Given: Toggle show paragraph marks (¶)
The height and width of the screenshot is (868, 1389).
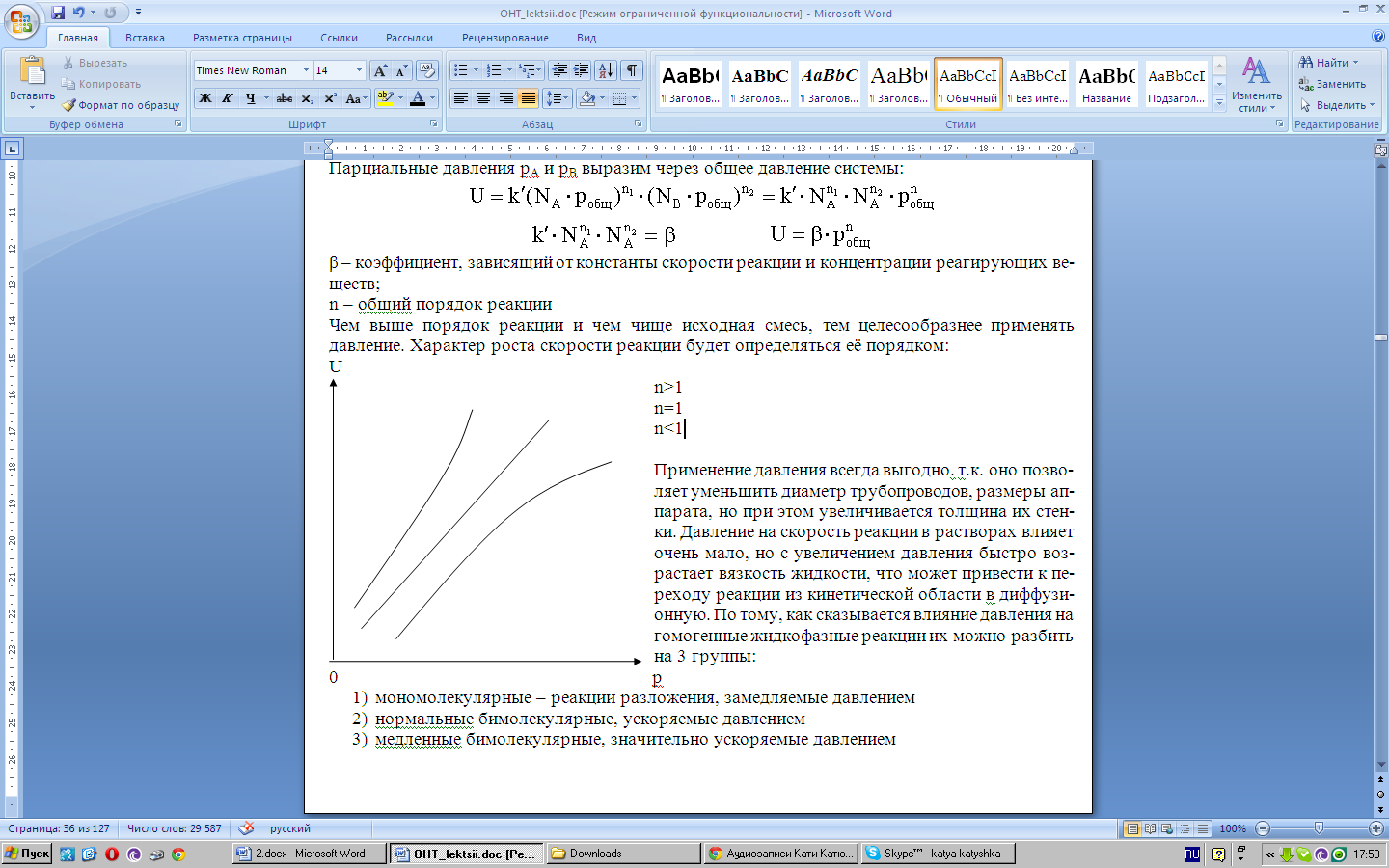Looking at the screenshot, I should click(x=632, y=70).
